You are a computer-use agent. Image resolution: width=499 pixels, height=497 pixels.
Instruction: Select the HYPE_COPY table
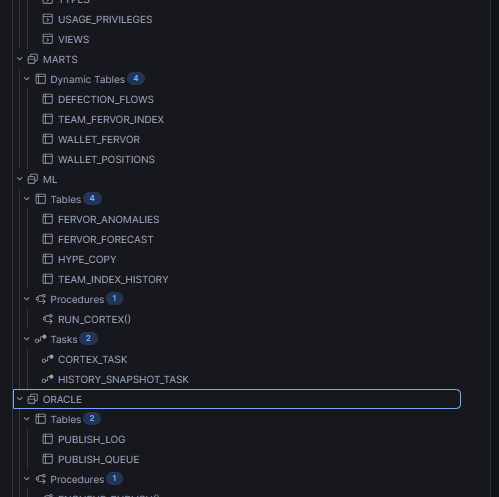click(87, 260)
